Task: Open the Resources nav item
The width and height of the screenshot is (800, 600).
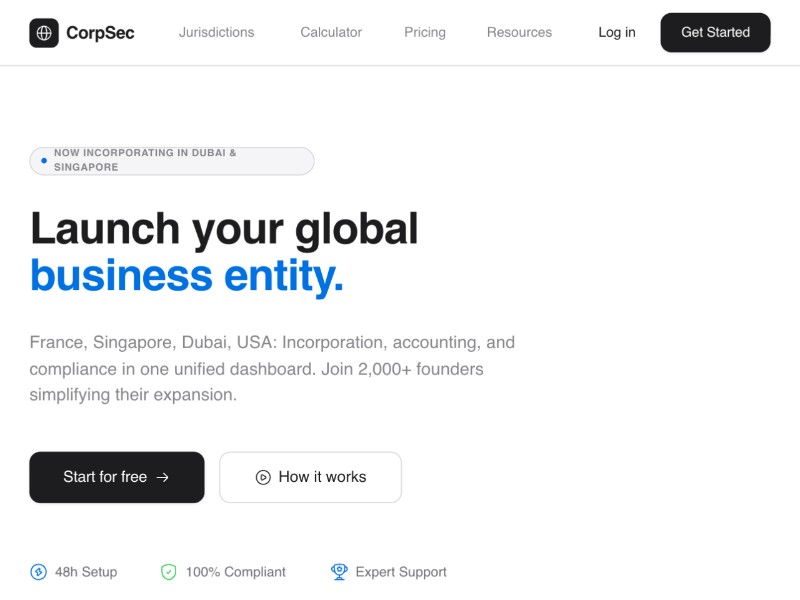Action: (x=519, y=32)
